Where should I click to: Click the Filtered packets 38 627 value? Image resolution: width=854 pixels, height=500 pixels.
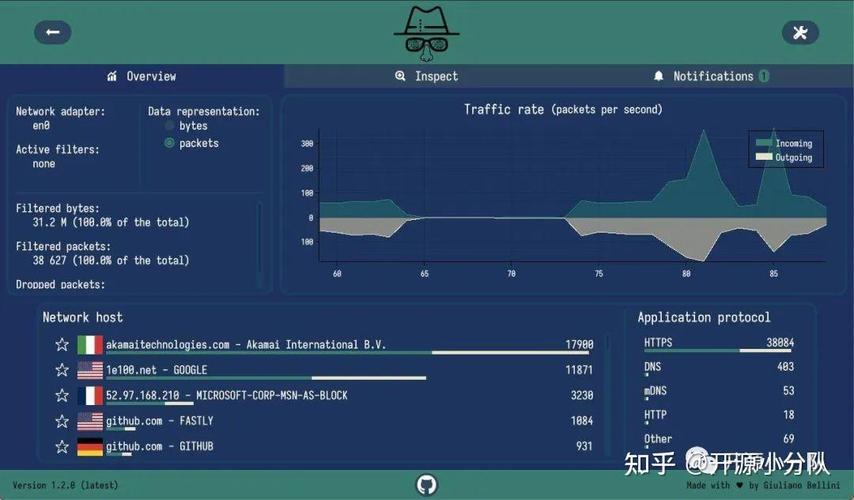[111, 260]
